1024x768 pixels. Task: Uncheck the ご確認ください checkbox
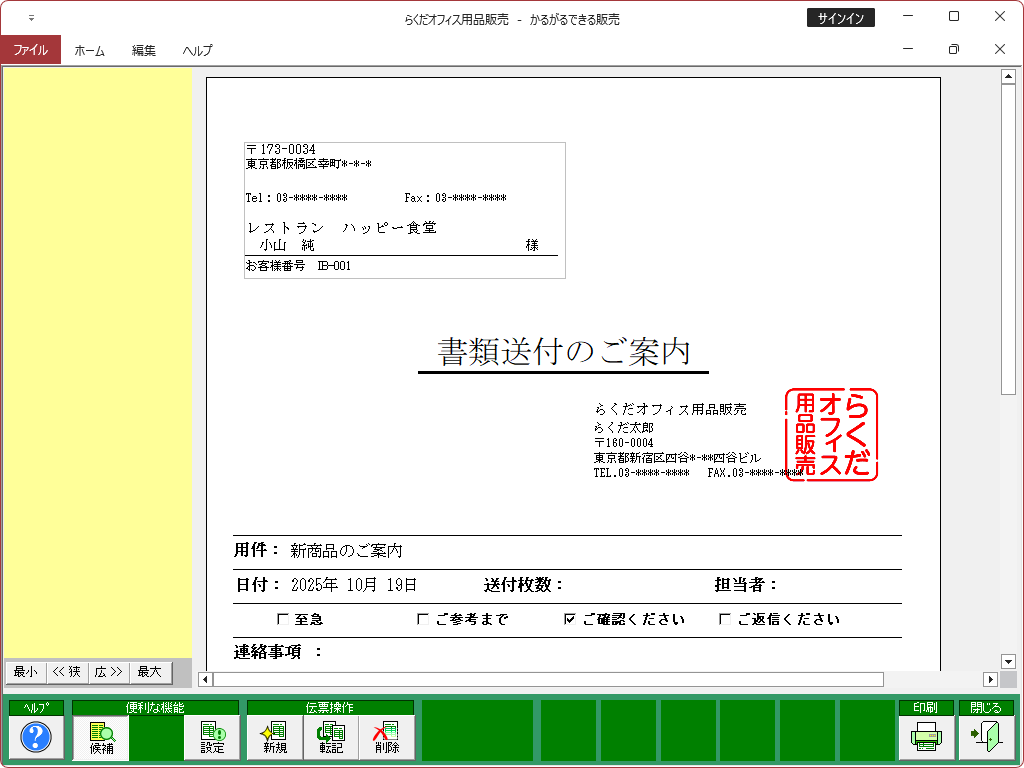[x=570, y=619]
